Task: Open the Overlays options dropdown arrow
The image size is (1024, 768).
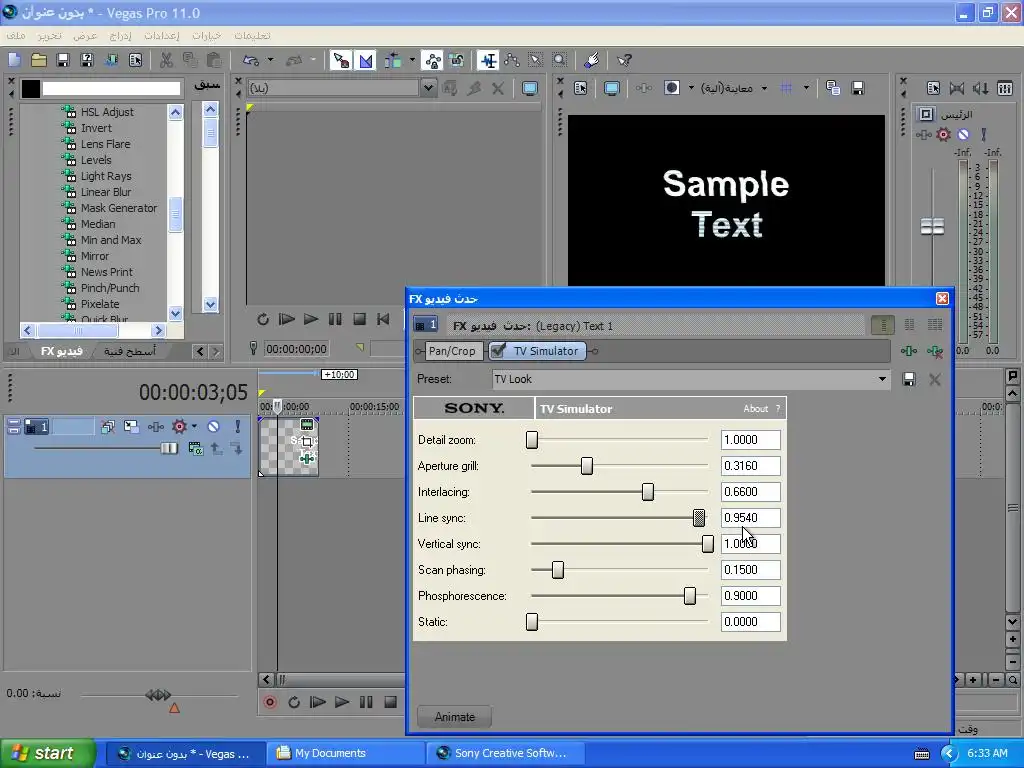Action: point(806,88)
